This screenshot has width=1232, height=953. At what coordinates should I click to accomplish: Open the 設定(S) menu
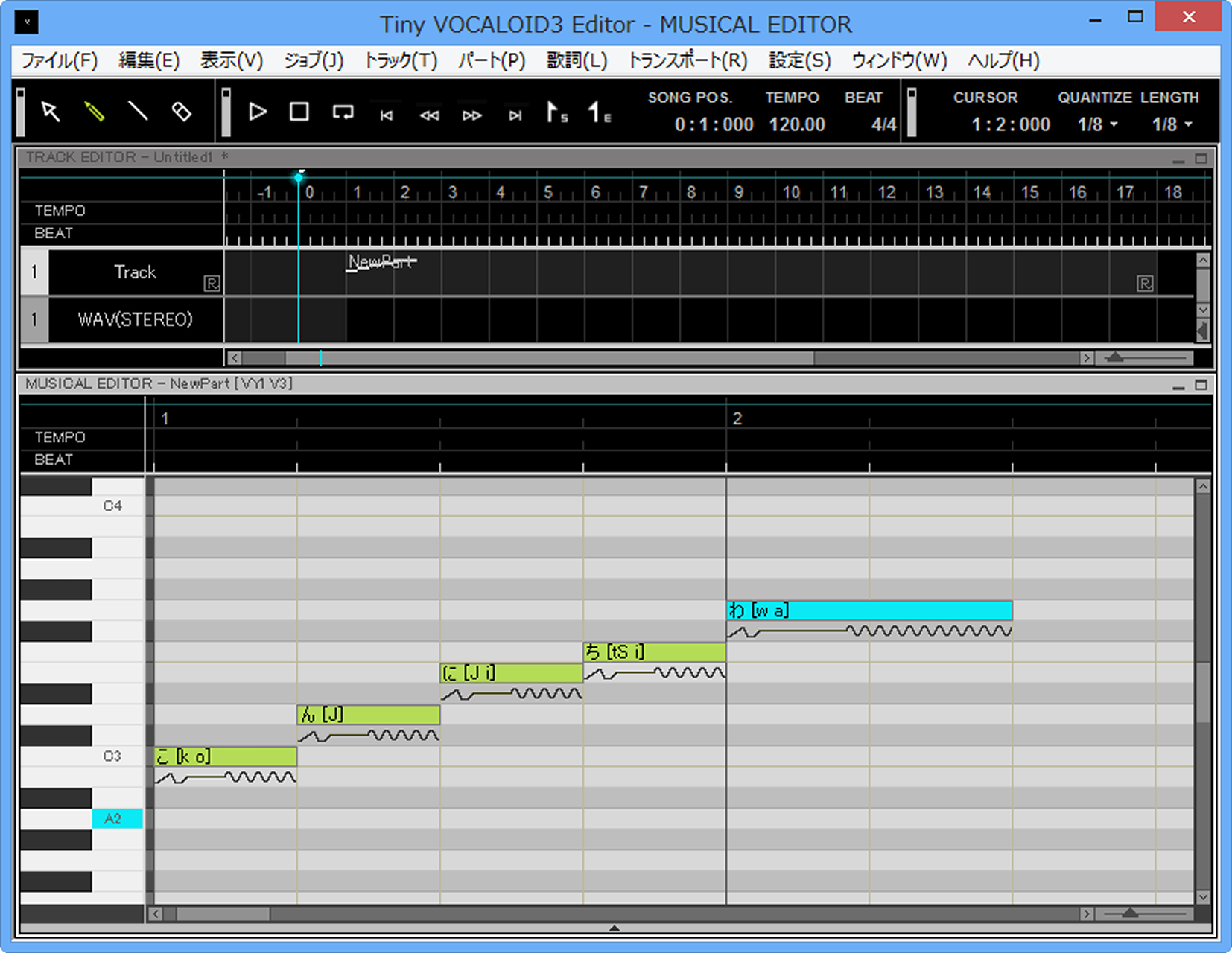(x=799, y=60)
